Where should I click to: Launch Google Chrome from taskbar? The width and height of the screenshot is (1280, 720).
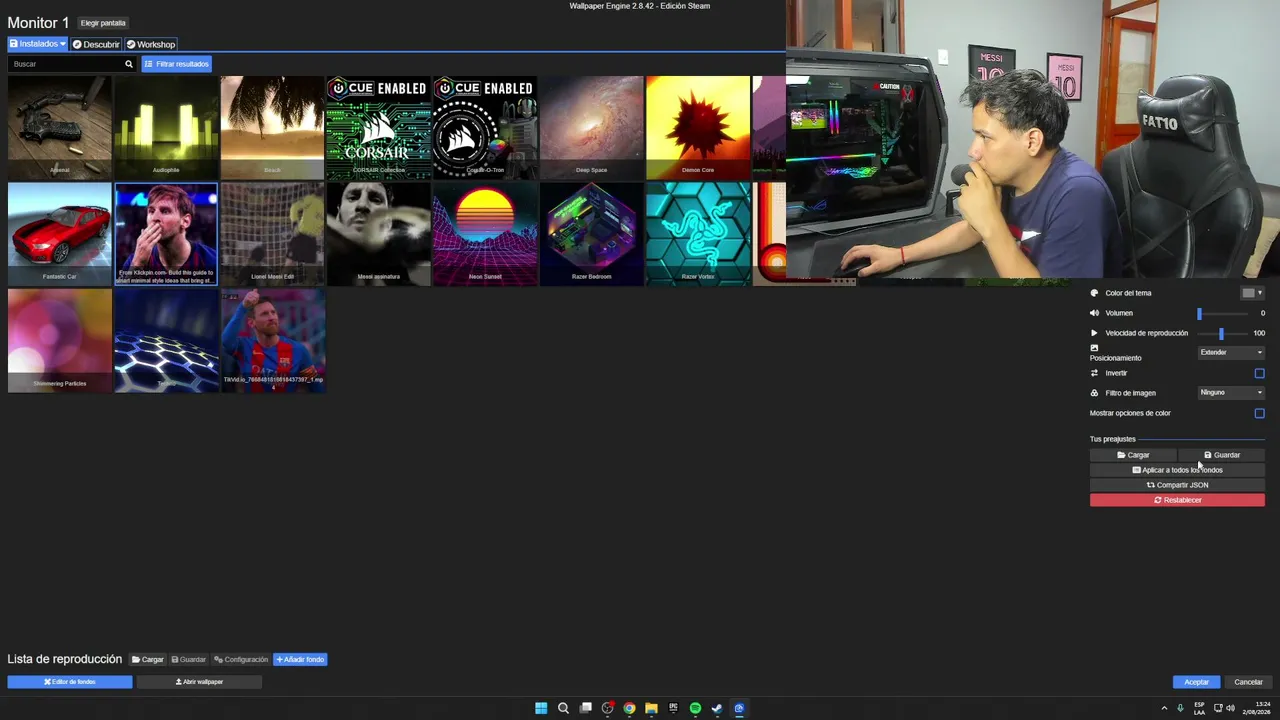coord(629,708)
